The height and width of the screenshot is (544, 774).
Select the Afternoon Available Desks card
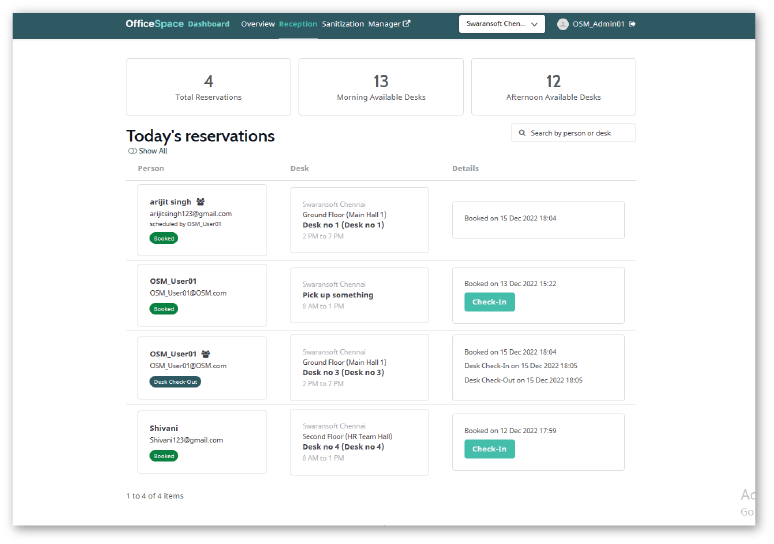(553, 87)
